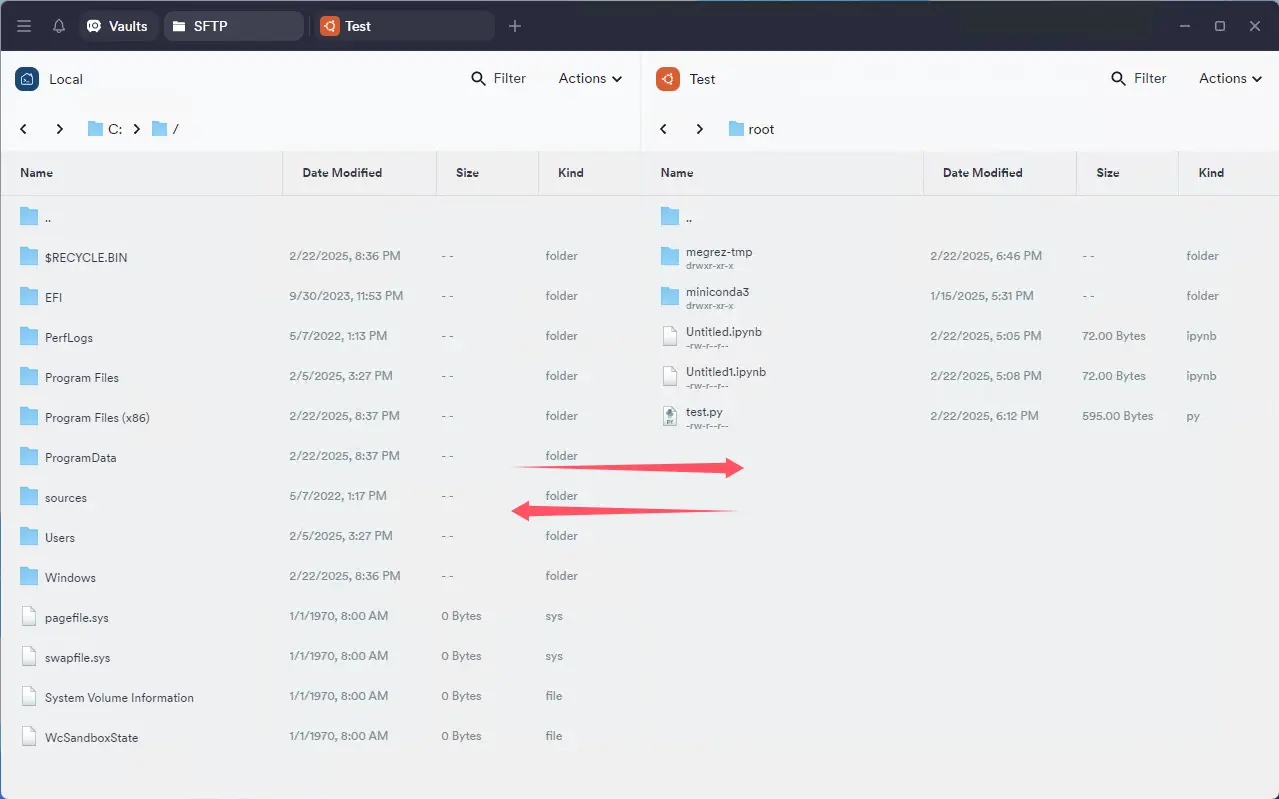Sort remote files by Size column

[1107, 173]
